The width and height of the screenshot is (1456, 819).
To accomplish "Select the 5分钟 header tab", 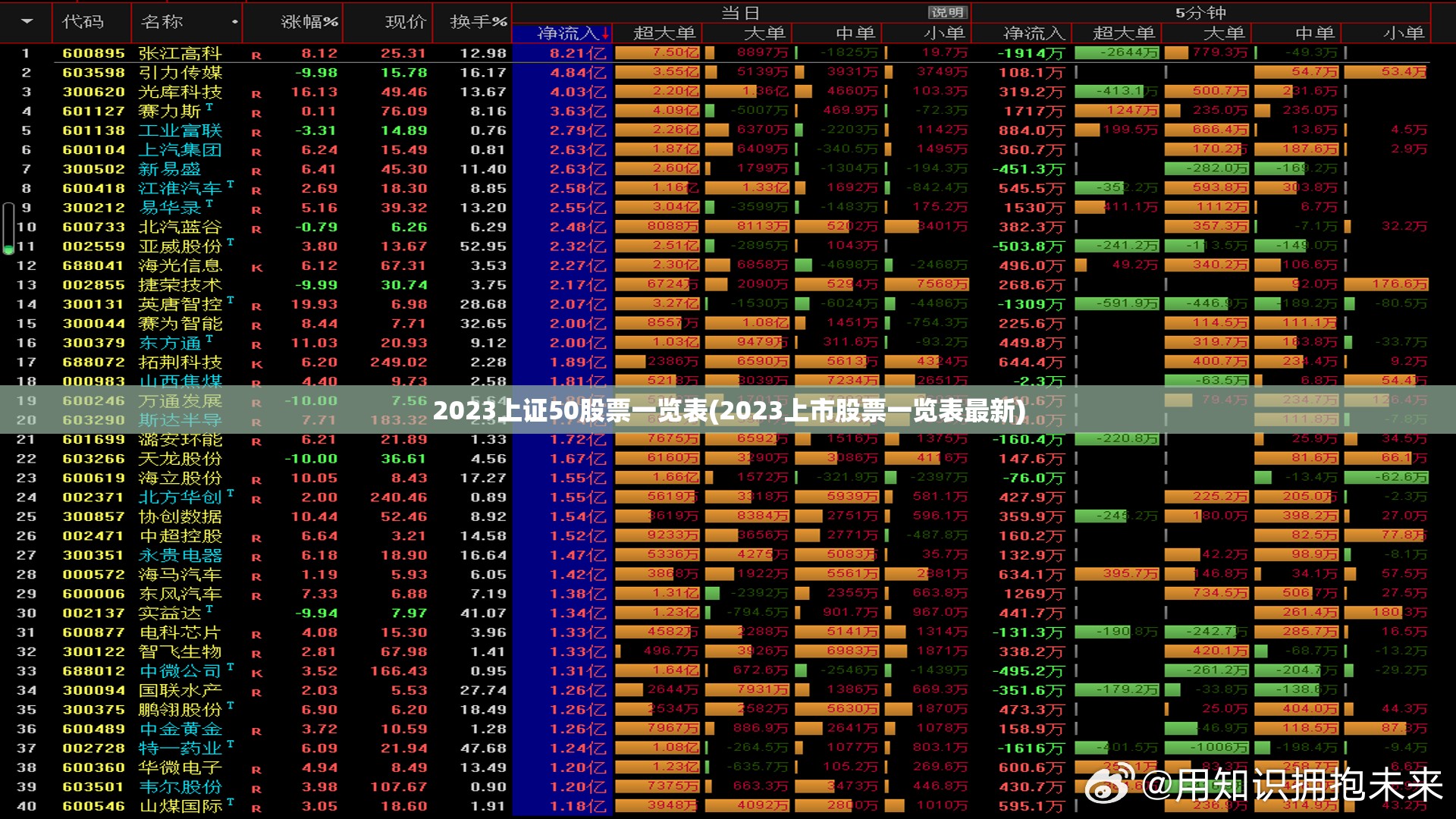I will [x=1200, y=12].
